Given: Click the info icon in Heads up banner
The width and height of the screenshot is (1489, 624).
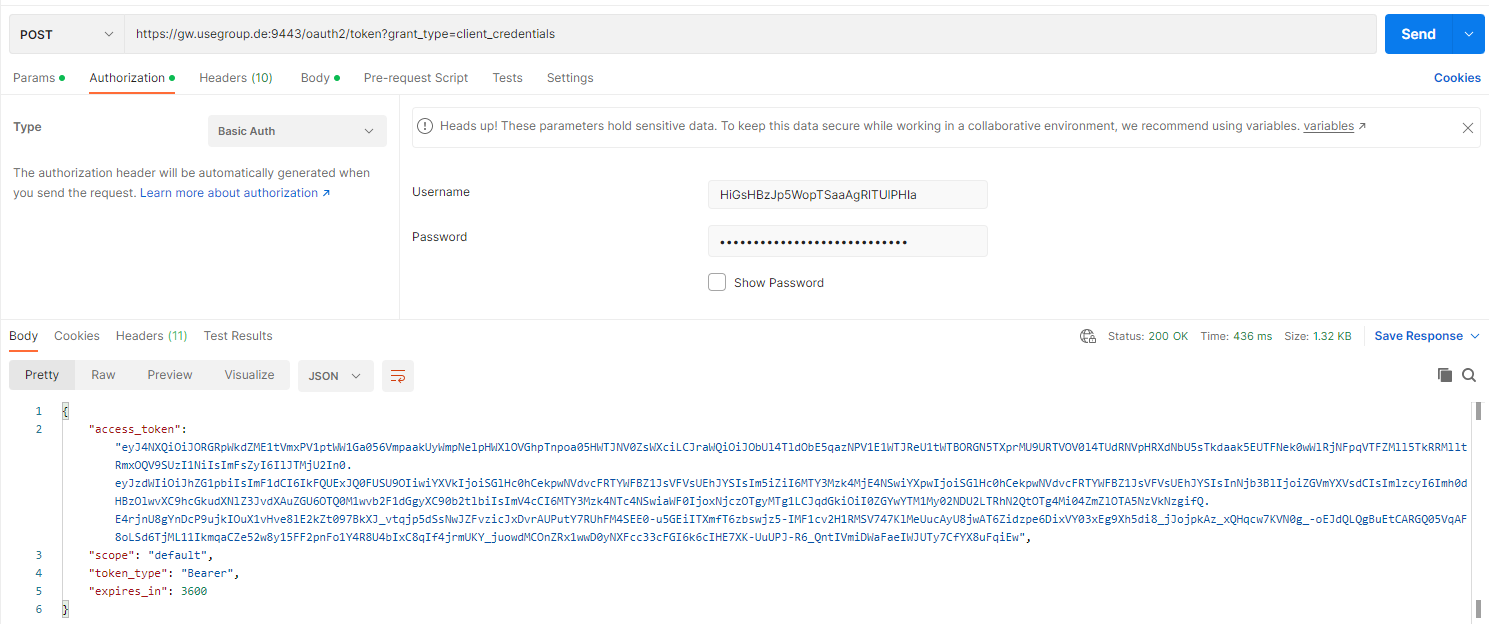Looking at the screenshot, I should (425, 127).
